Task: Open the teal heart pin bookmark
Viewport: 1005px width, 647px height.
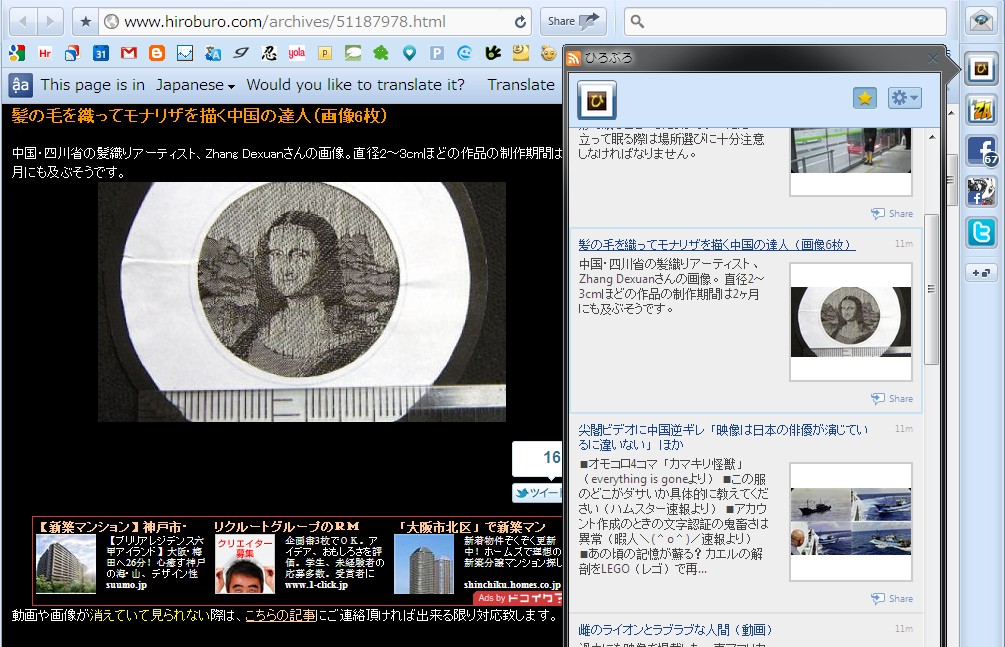Action: pyautogui.click(x=409, y=53)
